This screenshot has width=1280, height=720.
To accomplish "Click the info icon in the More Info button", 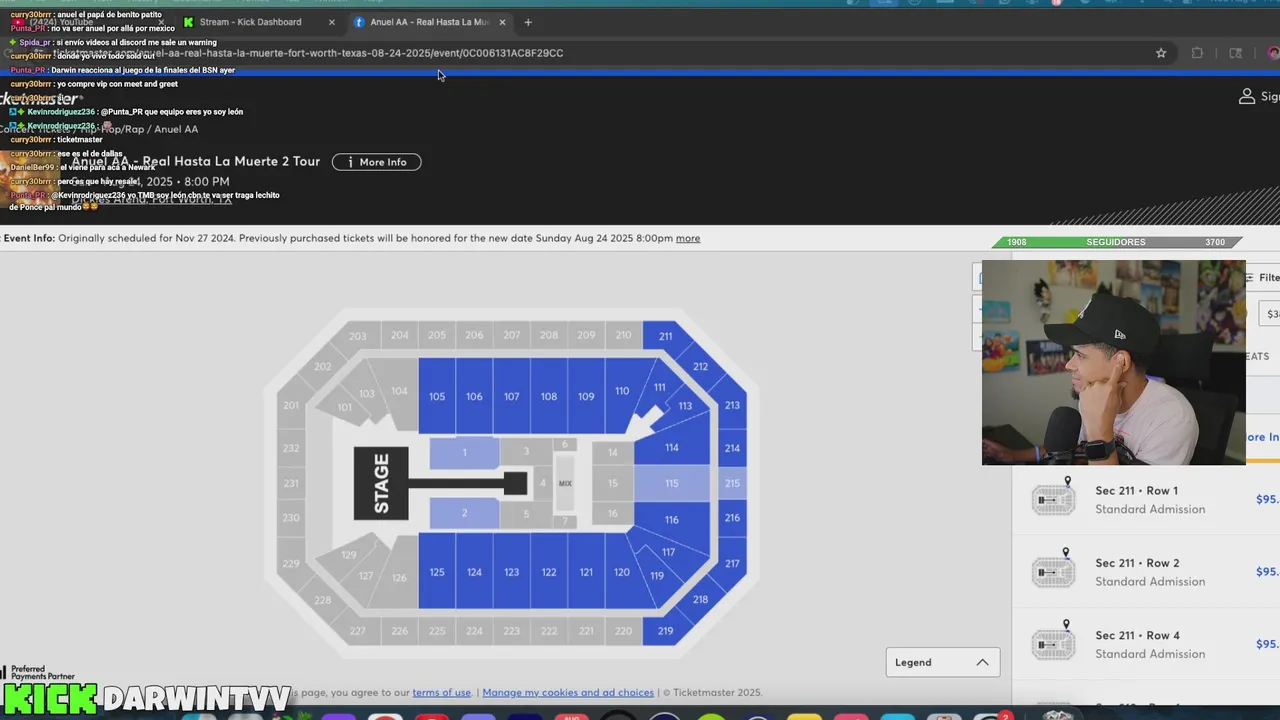I will (349, 162).
